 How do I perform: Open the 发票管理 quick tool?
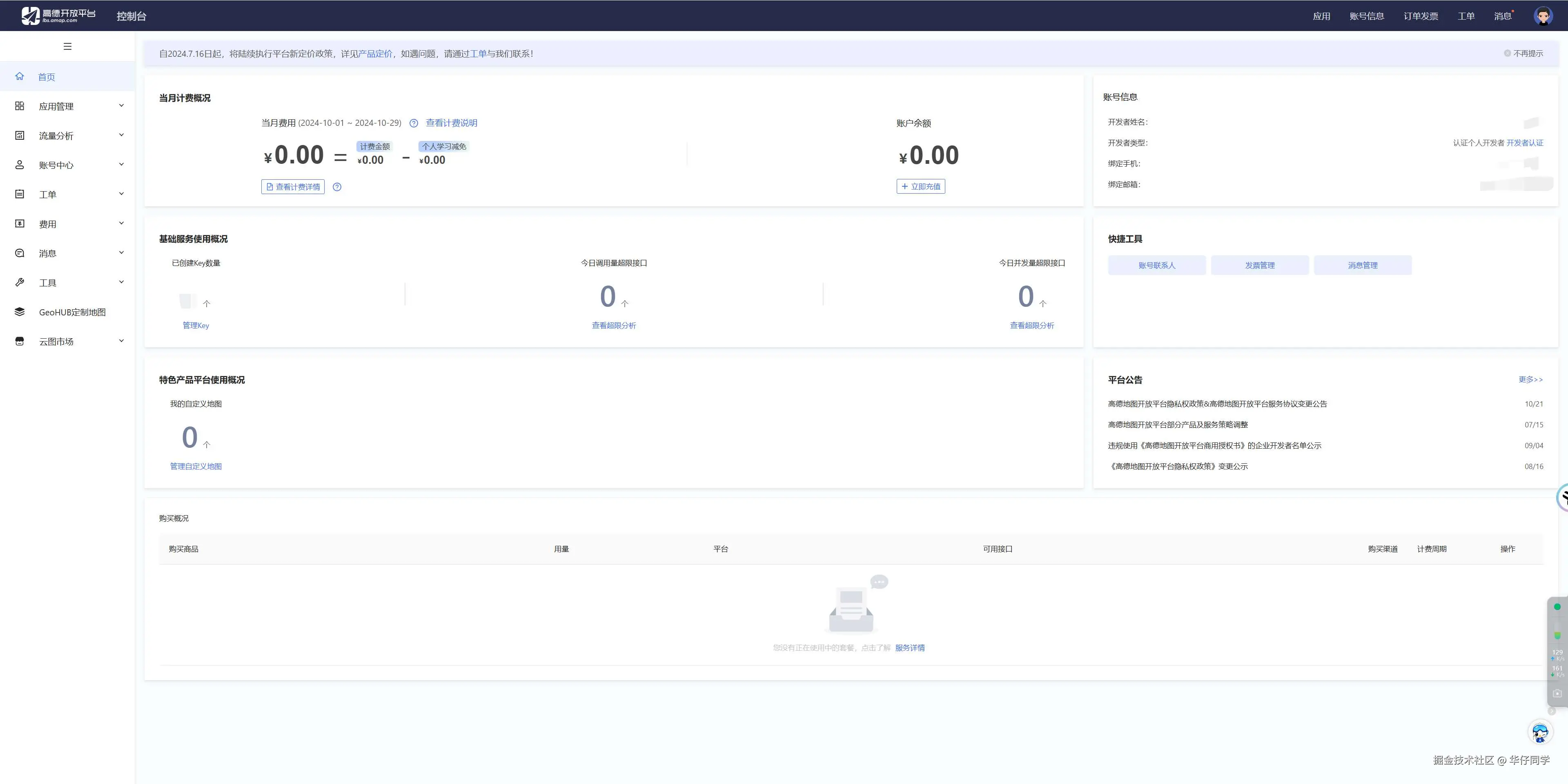1259,265
